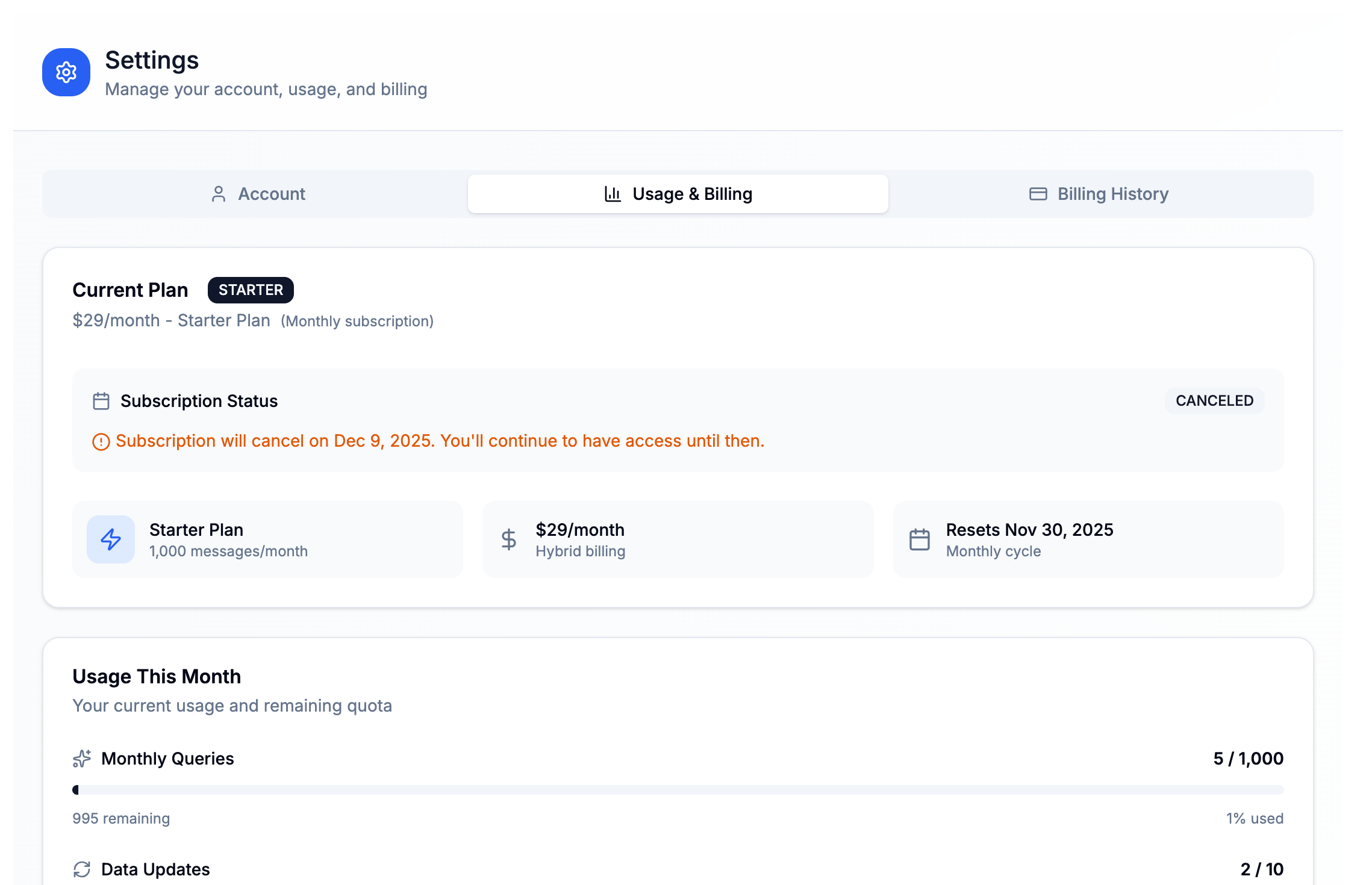The width and height of the screenshot is (1372, 885).
Task: Click the Billing History credit card icon
Action: click(x=1038, y=193)
